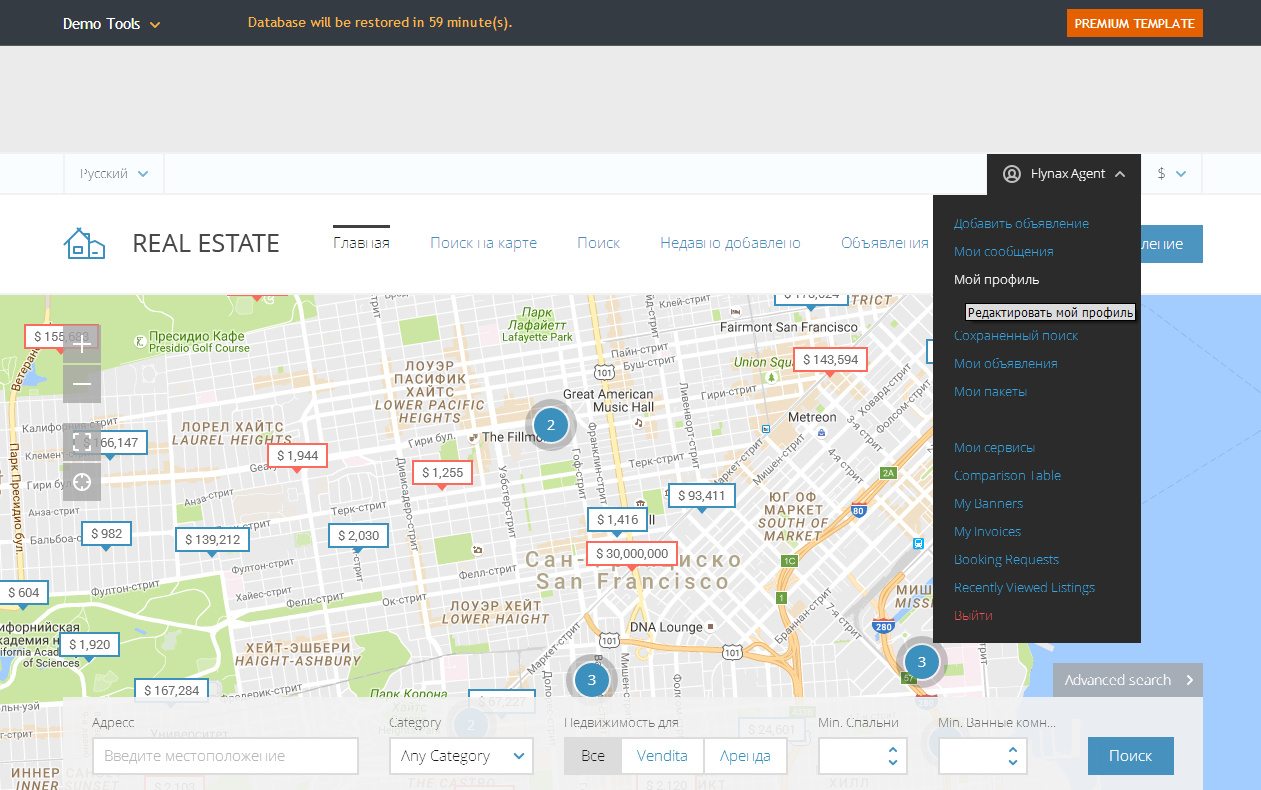Screen dimensions: 1261x790
Task: Click the Premium Template button
Action: pos(1134,24)
